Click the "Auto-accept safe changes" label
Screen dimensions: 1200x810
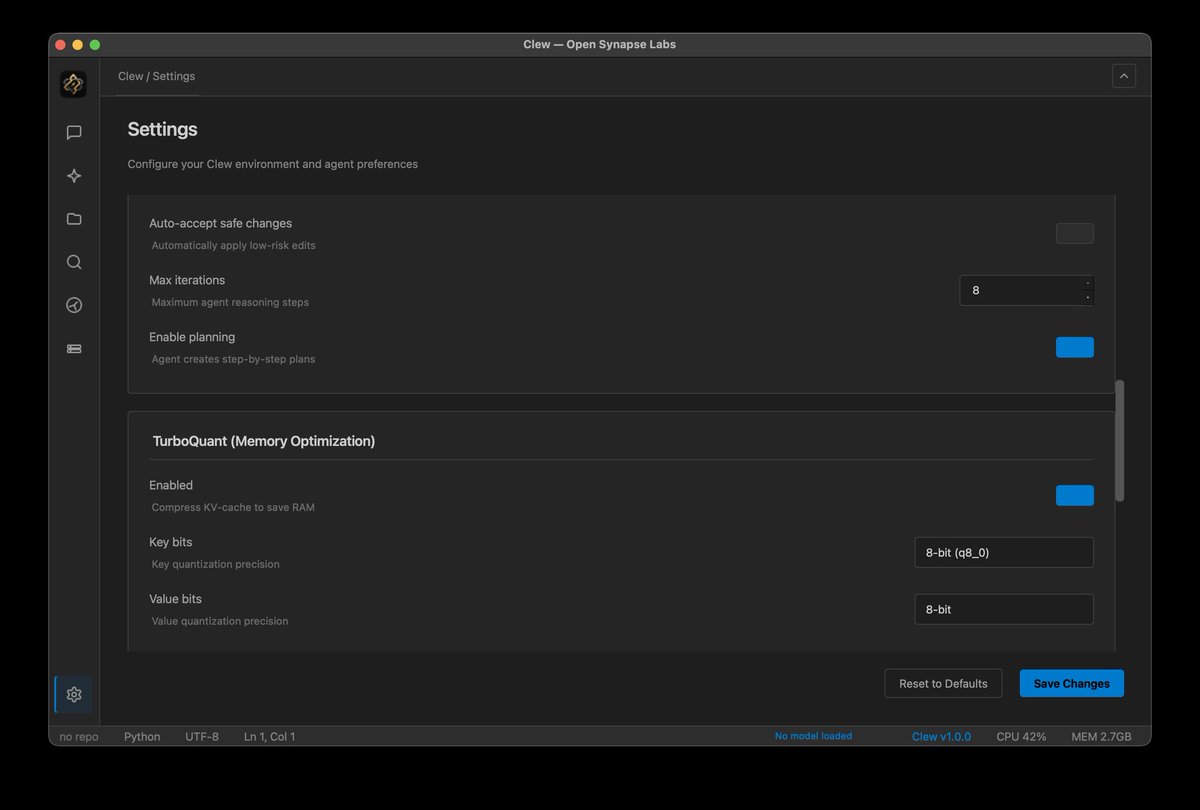[x=220, y=223]
